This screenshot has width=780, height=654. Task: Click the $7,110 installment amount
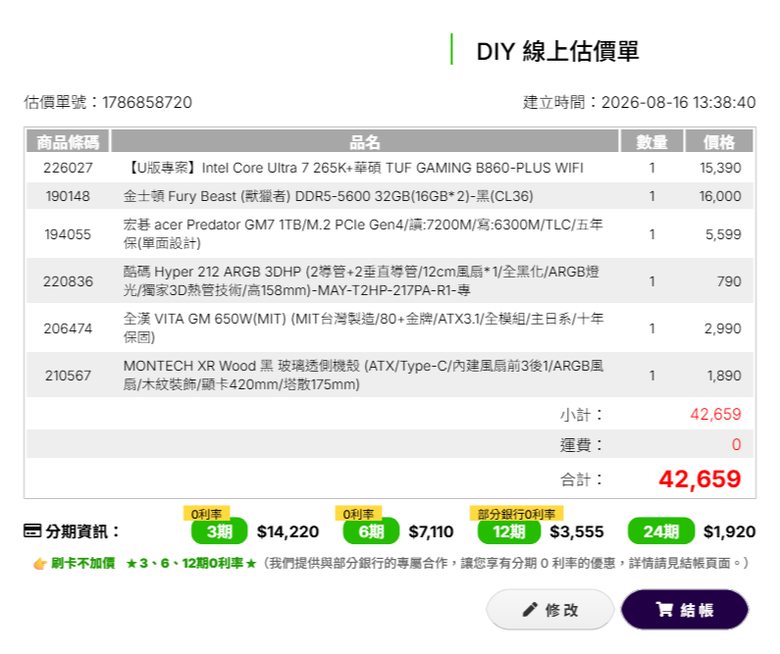(x=431, y=532)
